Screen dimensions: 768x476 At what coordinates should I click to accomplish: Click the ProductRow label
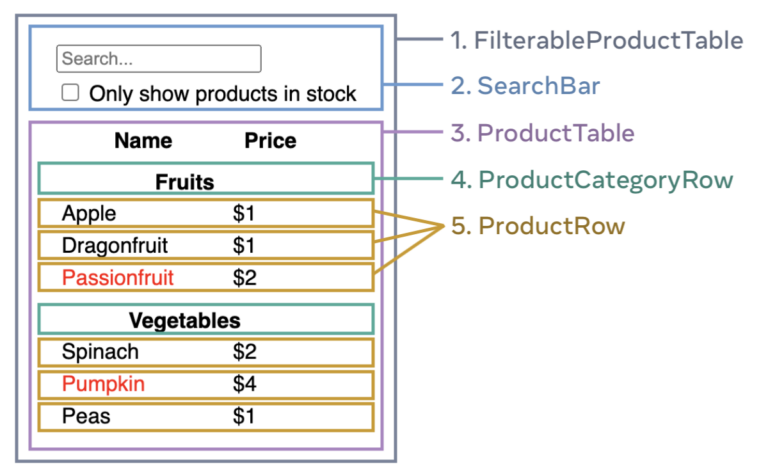[x=538, y=226]
